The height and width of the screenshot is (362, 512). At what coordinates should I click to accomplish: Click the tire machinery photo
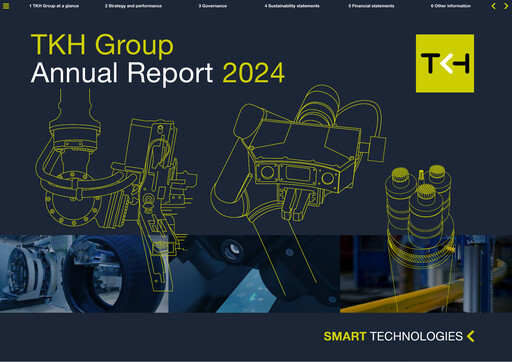click(x=84, y=274)
